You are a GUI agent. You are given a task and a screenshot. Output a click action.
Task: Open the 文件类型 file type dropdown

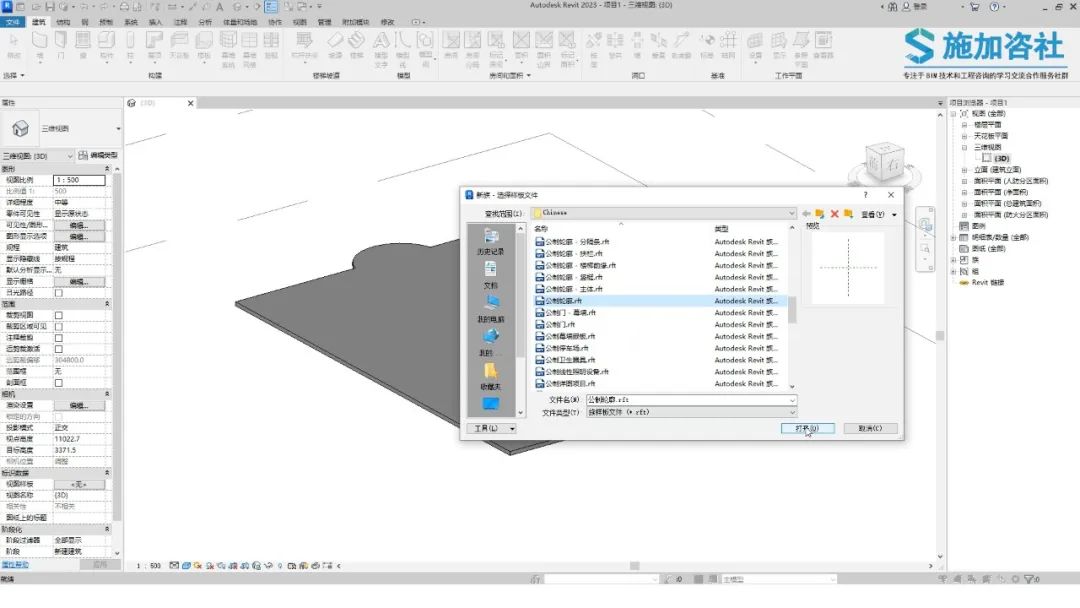tap(691, 412)
